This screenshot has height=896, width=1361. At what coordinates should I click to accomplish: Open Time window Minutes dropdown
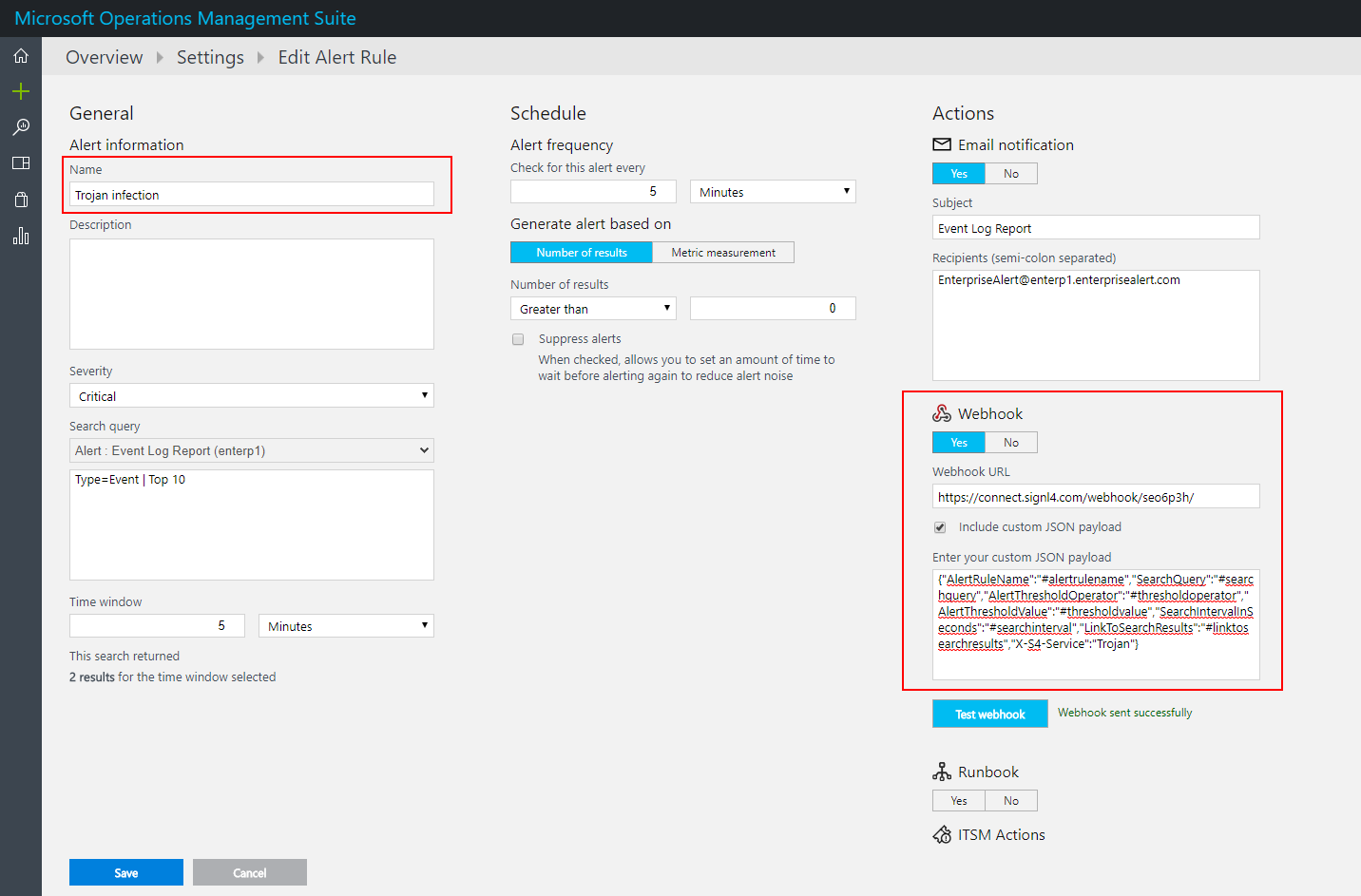[347, 626]
